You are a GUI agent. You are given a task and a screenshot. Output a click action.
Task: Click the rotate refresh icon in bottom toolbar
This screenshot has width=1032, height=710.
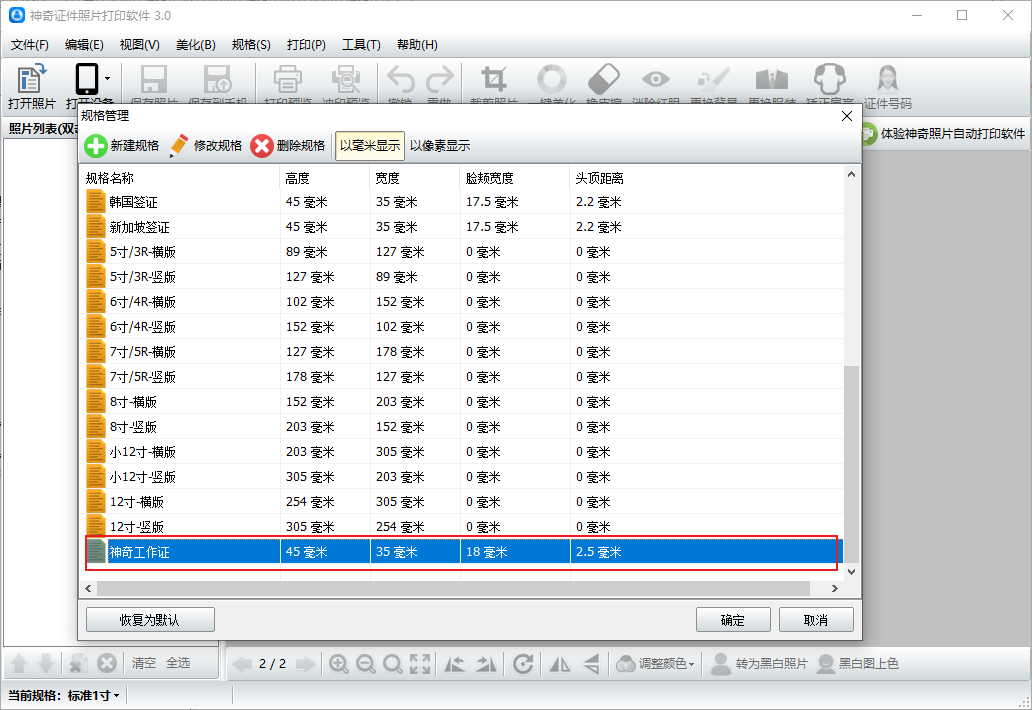coord(522,664)
